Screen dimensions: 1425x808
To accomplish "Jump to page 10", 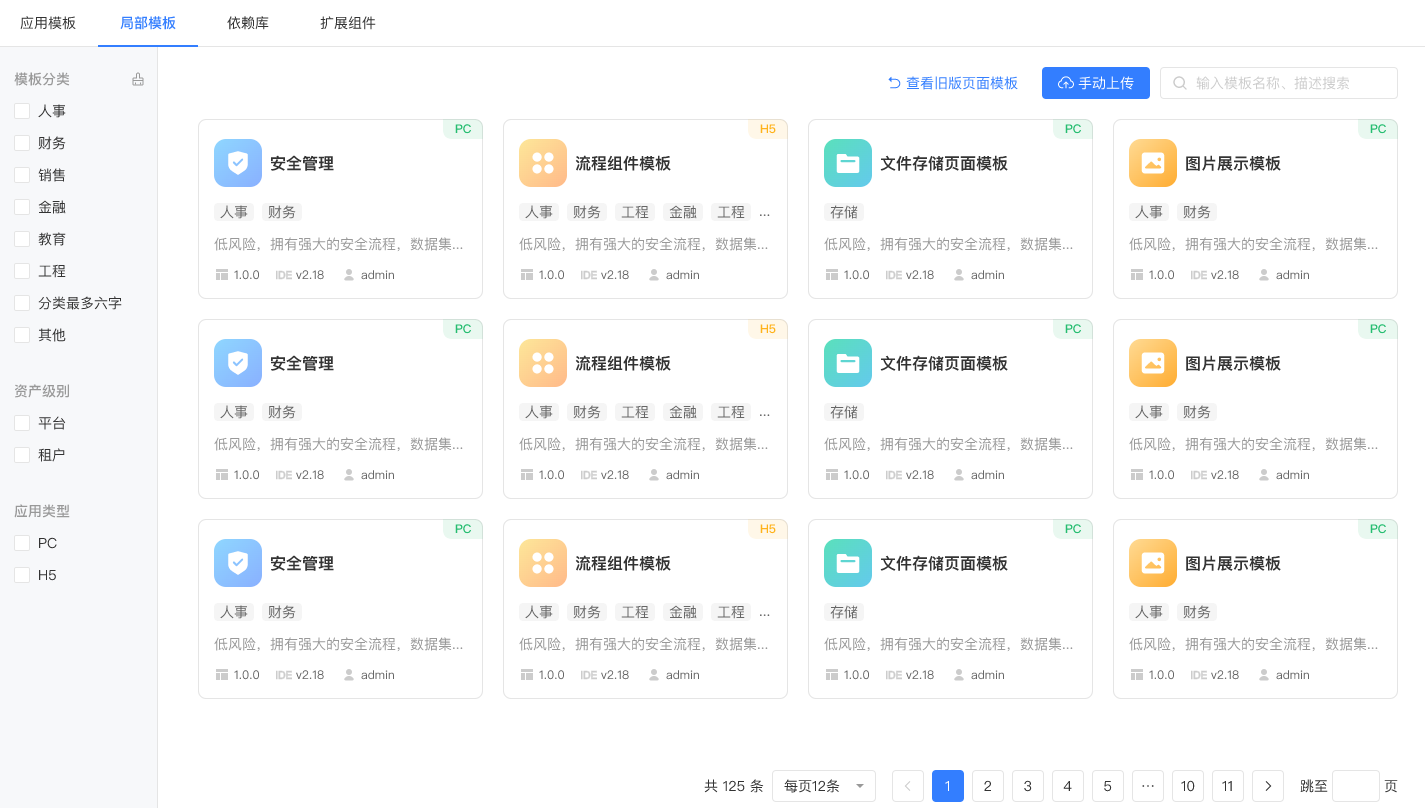I will pyautogui.click(x=1188, y=786).
